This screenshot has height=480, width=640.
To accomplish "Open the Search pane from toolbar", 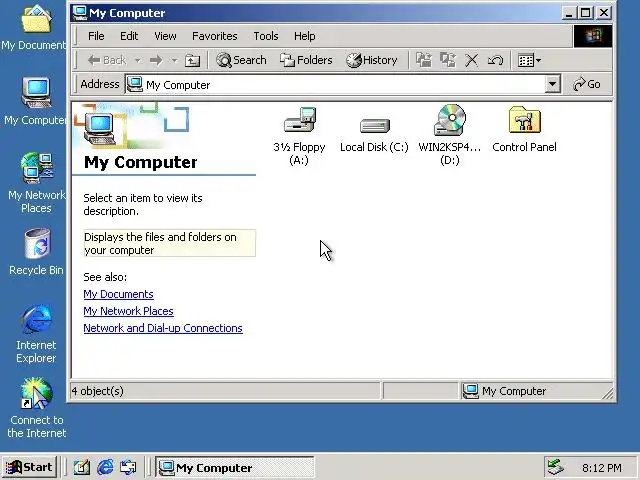I will 241,60.
